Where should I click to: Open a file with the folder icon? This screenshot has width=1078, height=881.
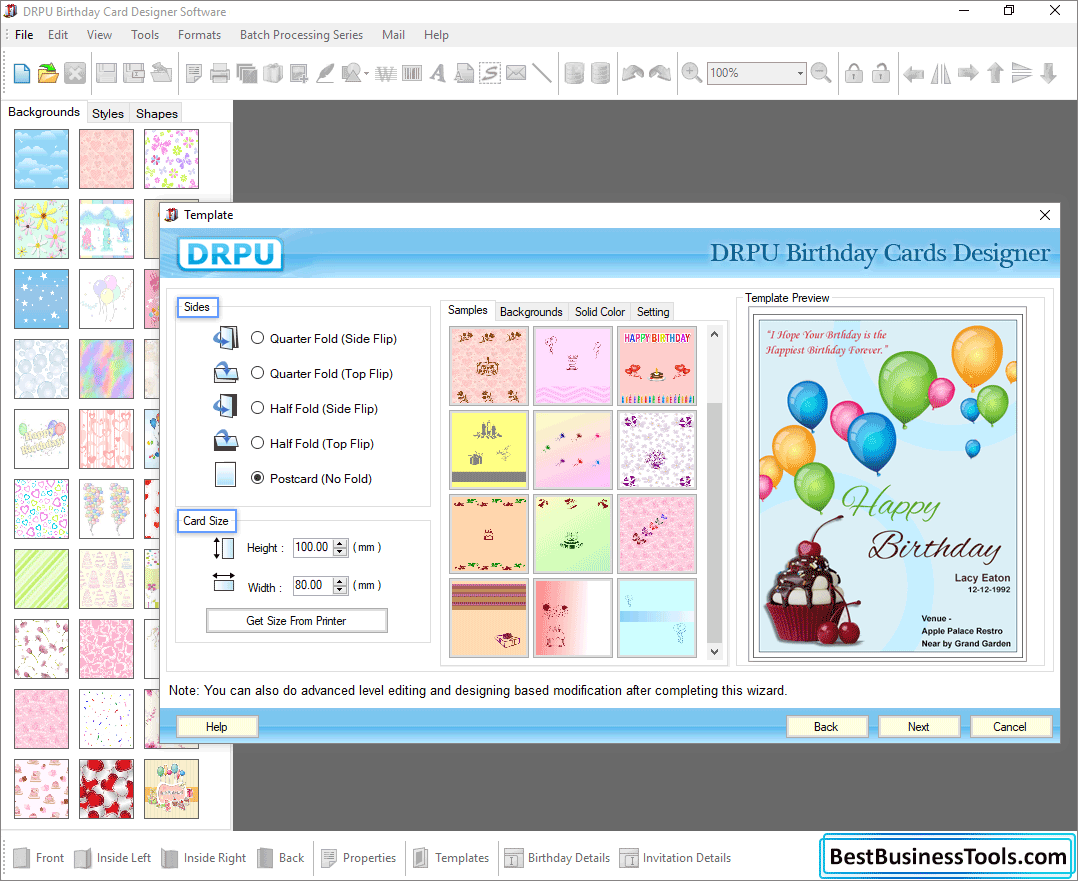coord(48,73)
